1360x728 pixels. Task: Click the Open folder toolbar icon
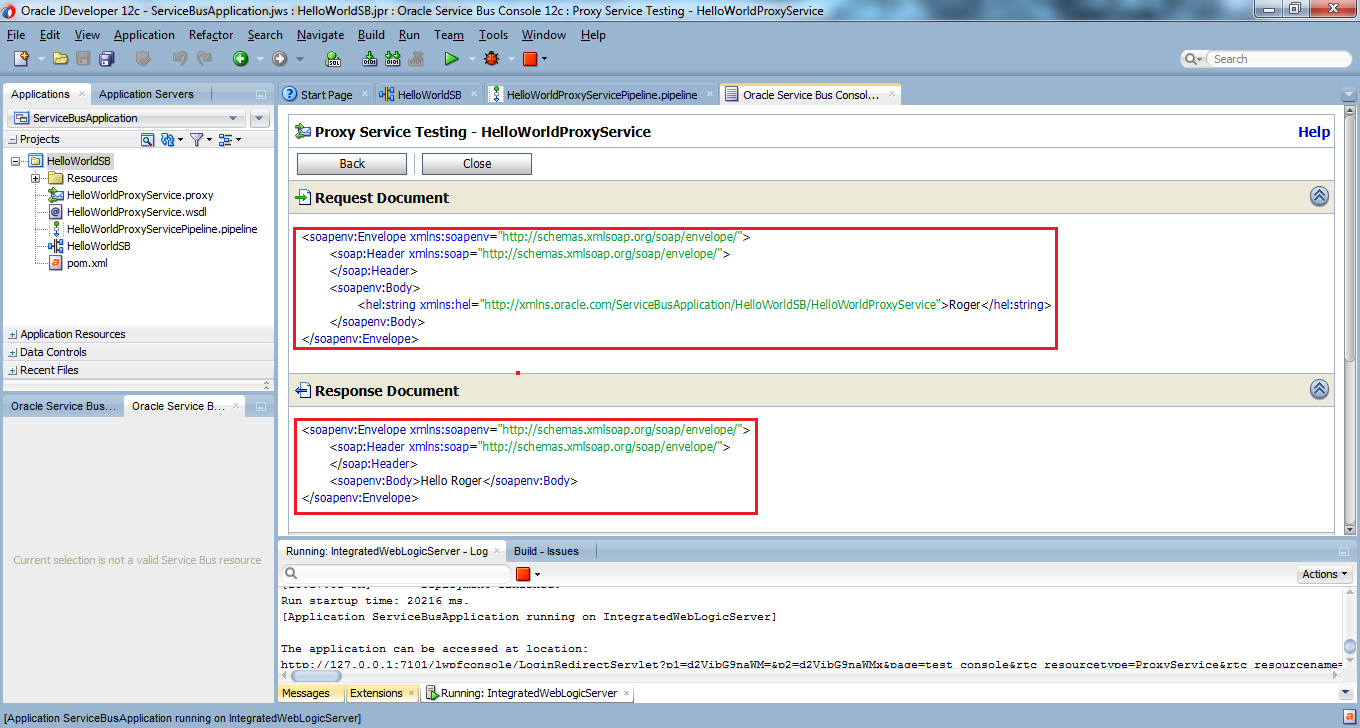click(61, 59)
